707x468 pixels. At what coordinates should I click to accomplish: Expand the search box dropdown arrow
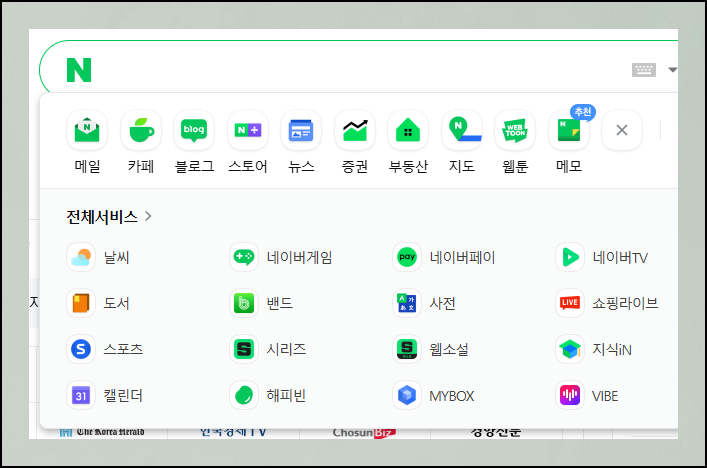673,70
